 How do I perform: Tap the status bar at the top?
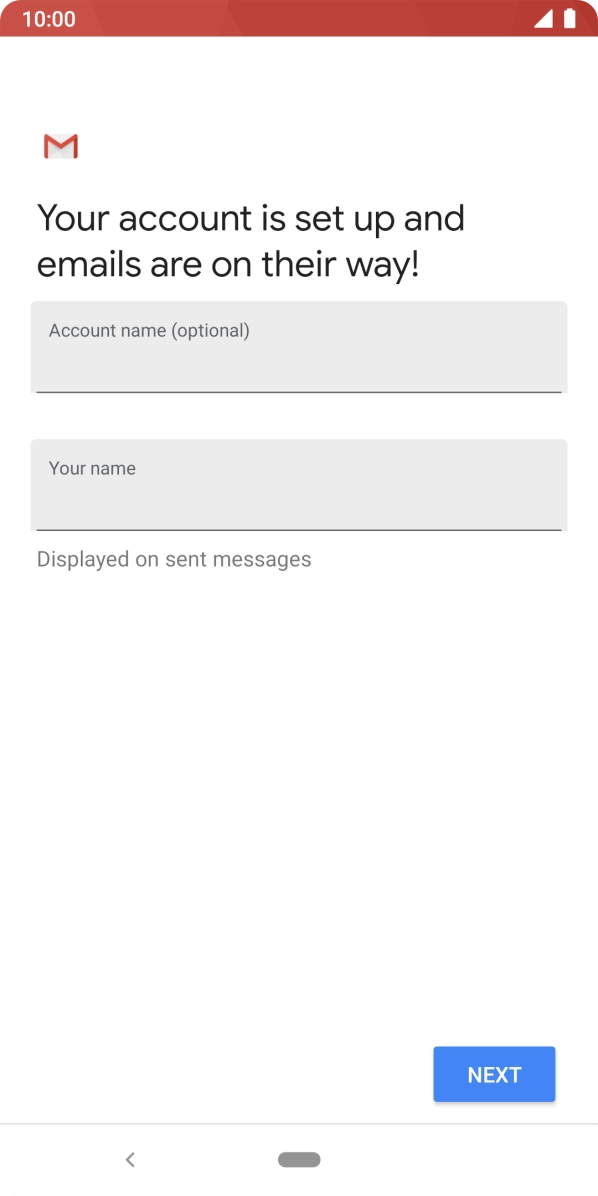point(299,18)
